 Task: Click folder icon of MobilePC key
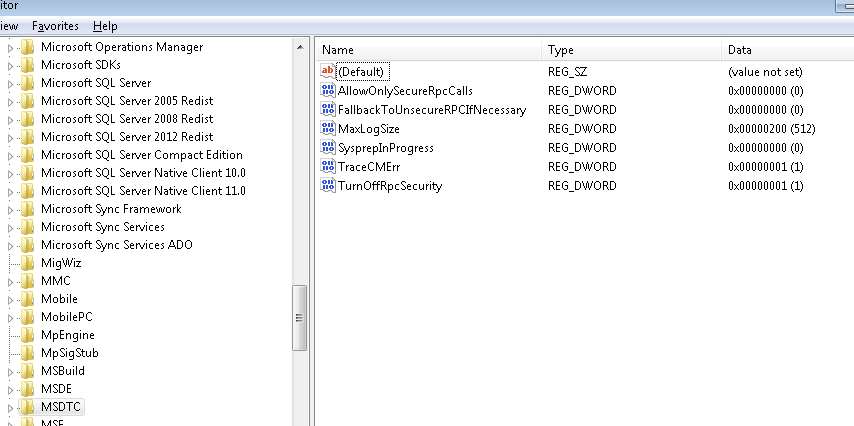[x=27, y=317]
